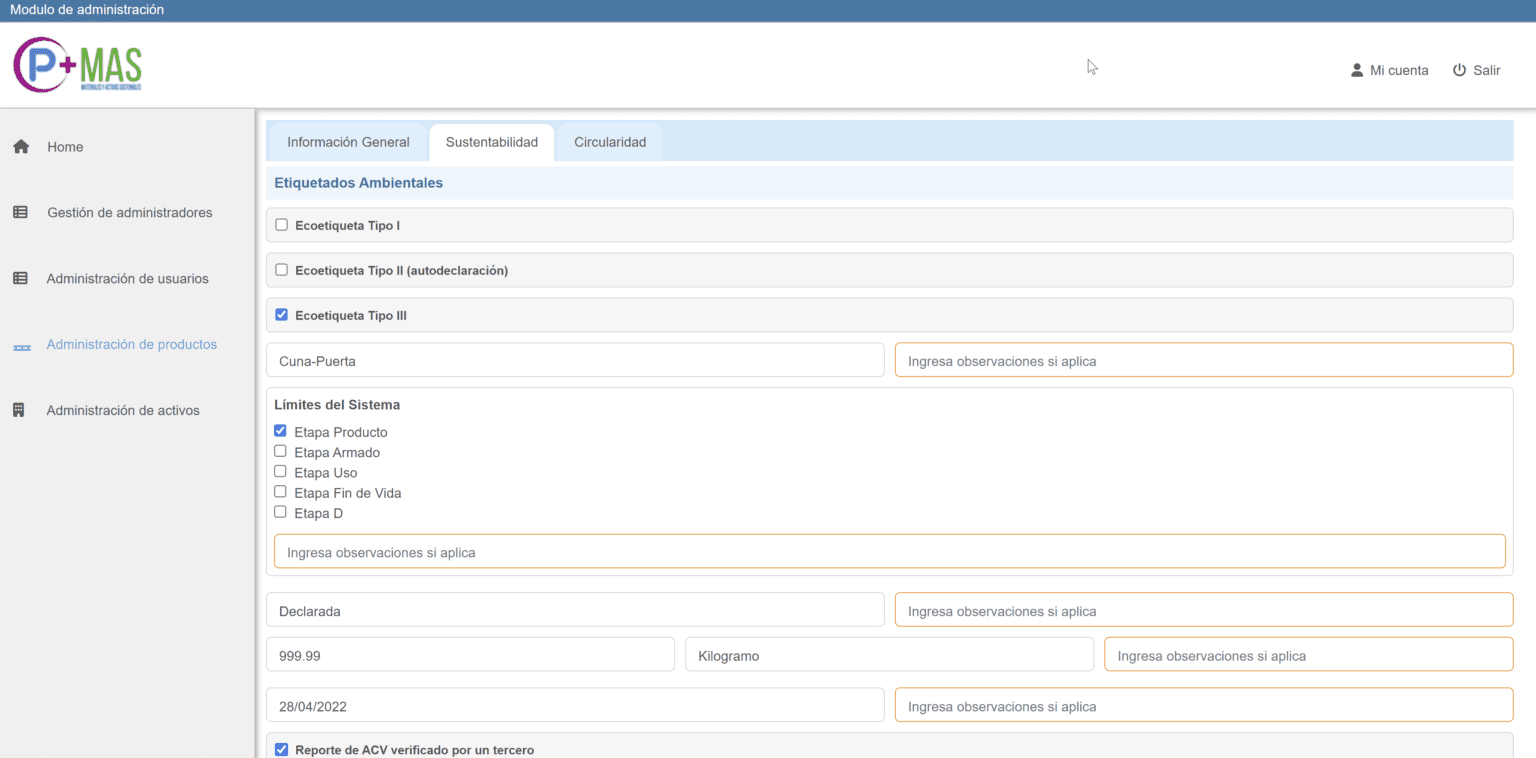Viewport: 1536px width, 758px height.
Task: Open Administración de activos from sidebar
Action: point(122,411)
